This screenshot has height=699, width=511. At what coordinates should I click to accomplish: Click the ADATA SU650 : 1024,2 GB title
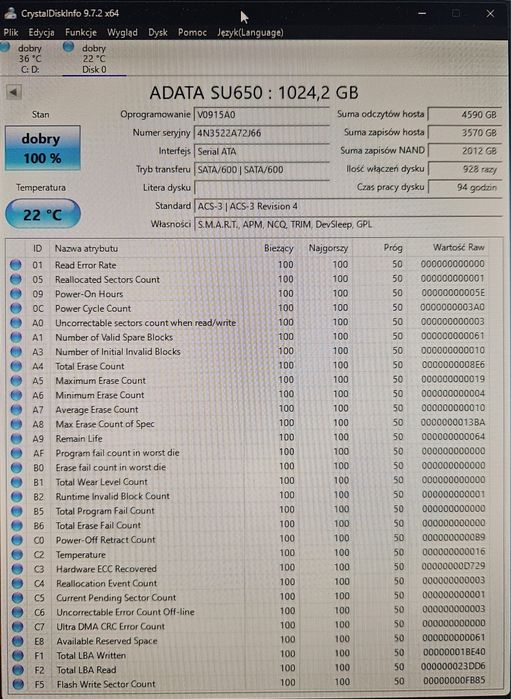point(254,93)
